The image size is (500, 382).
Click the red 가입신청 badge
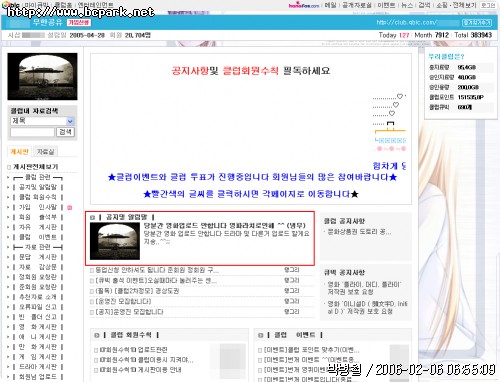tap(79, 23)
